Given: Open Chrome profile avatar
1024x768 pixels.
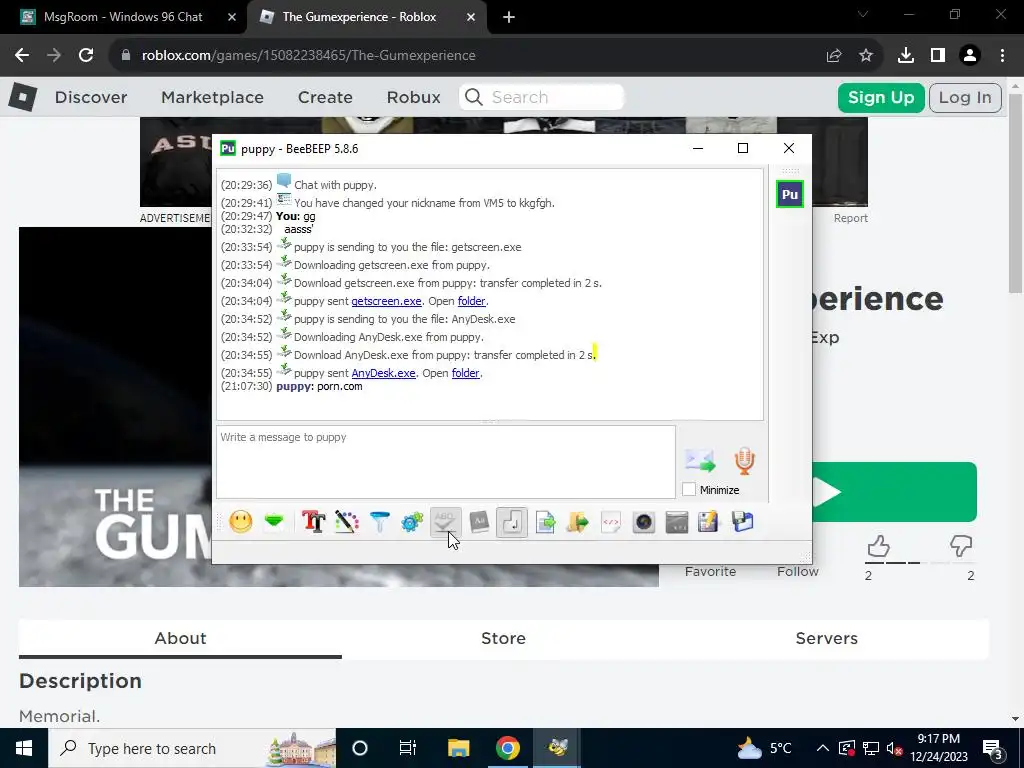Looking at the screenshot, I should click(x=970, y=56).
